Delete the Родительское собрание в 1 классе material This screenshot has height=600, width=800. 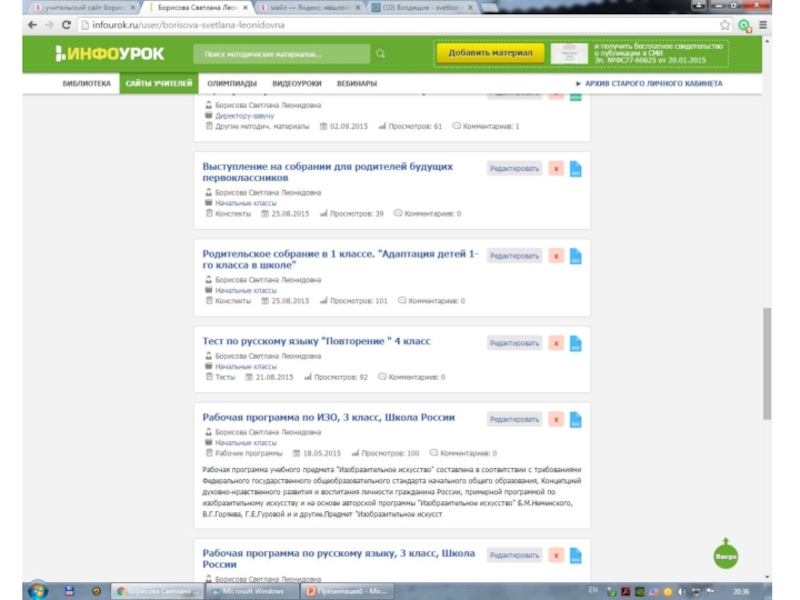pos(556,256)
